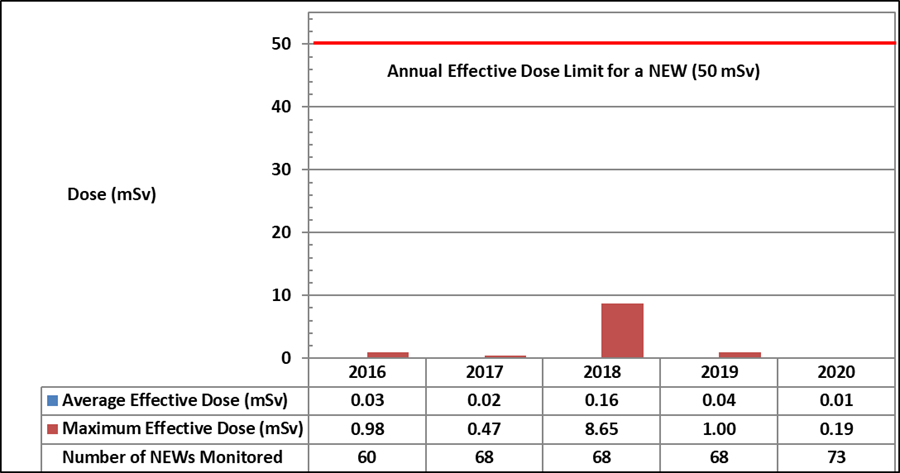Select the 60 NEWs monitored cell for 2016

pyautogui.click(x=367, y=457)
